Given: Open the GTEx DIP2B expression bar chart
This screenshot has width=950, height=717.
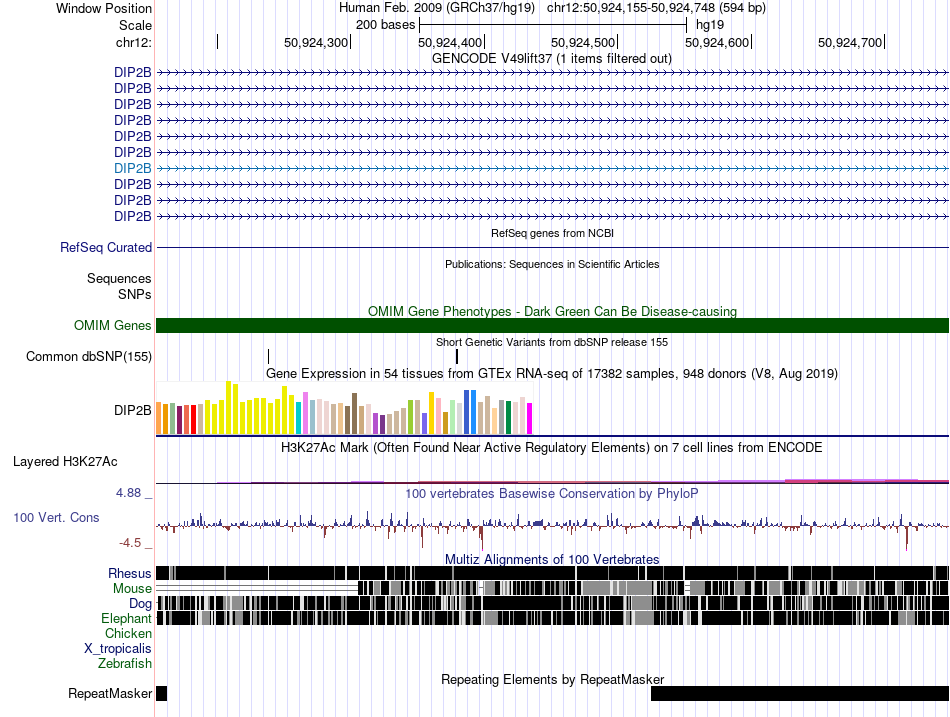Looking at the screenshot, I should pos(344,407).
